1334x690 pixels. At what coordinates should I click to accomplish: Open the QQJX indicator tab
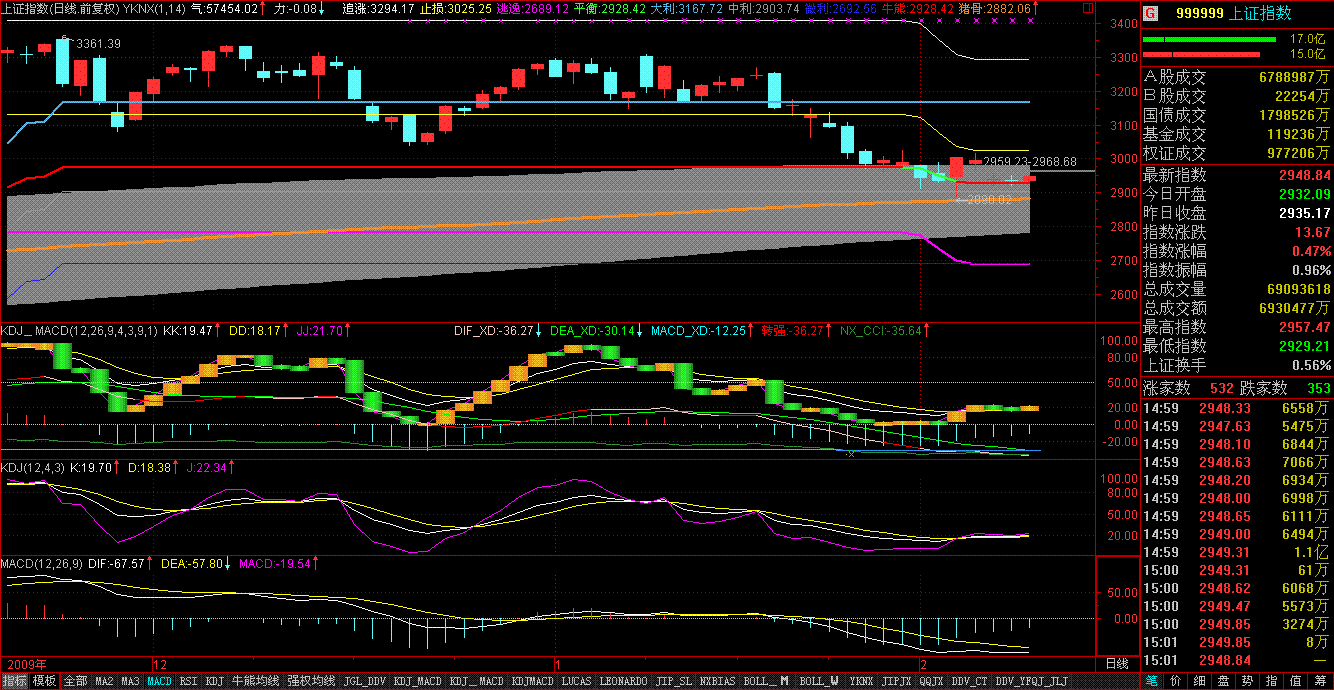[x=931, y=681]
